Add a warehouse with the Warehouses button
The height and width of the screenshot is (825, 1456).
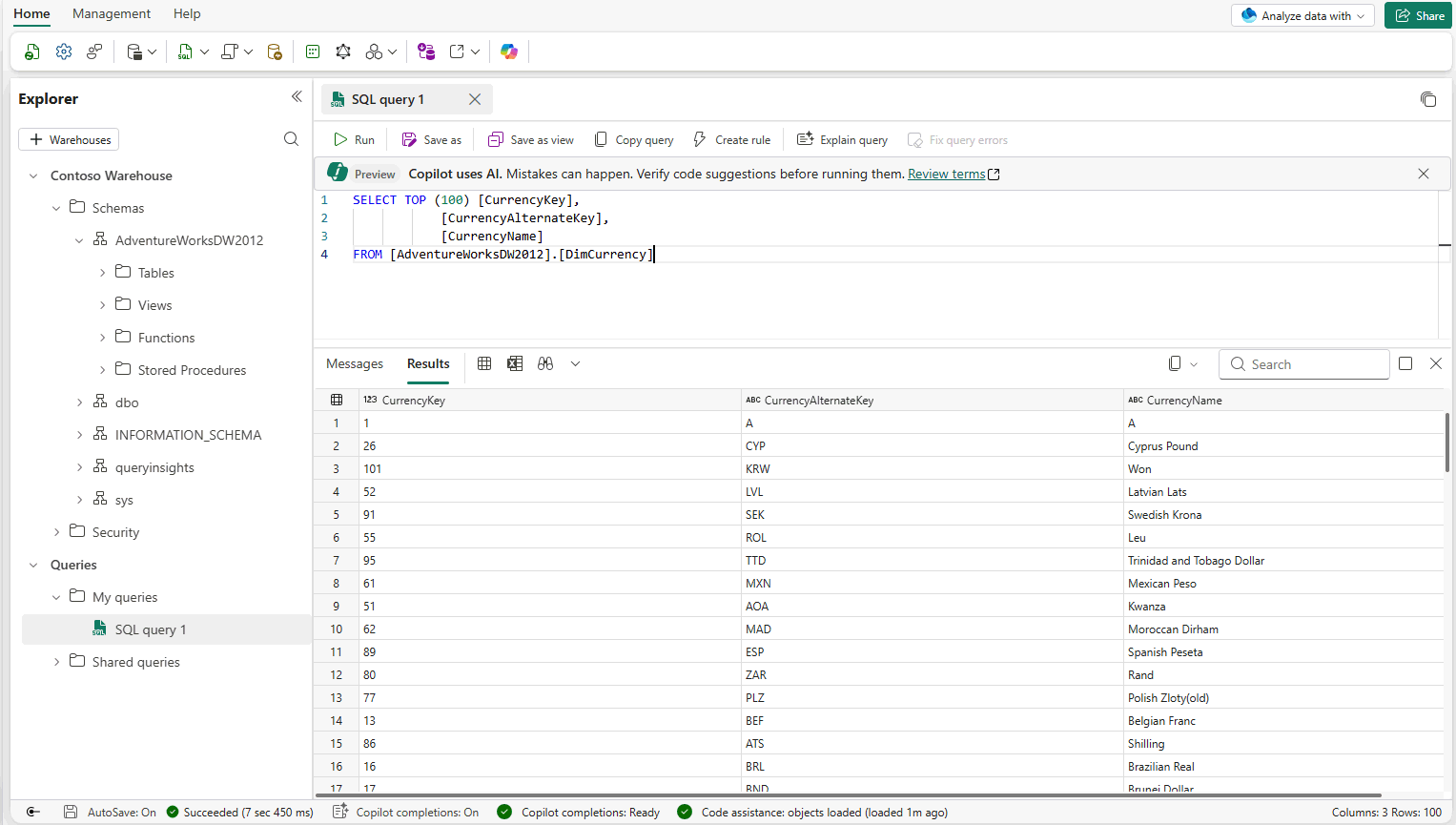(x=69, y=139)
